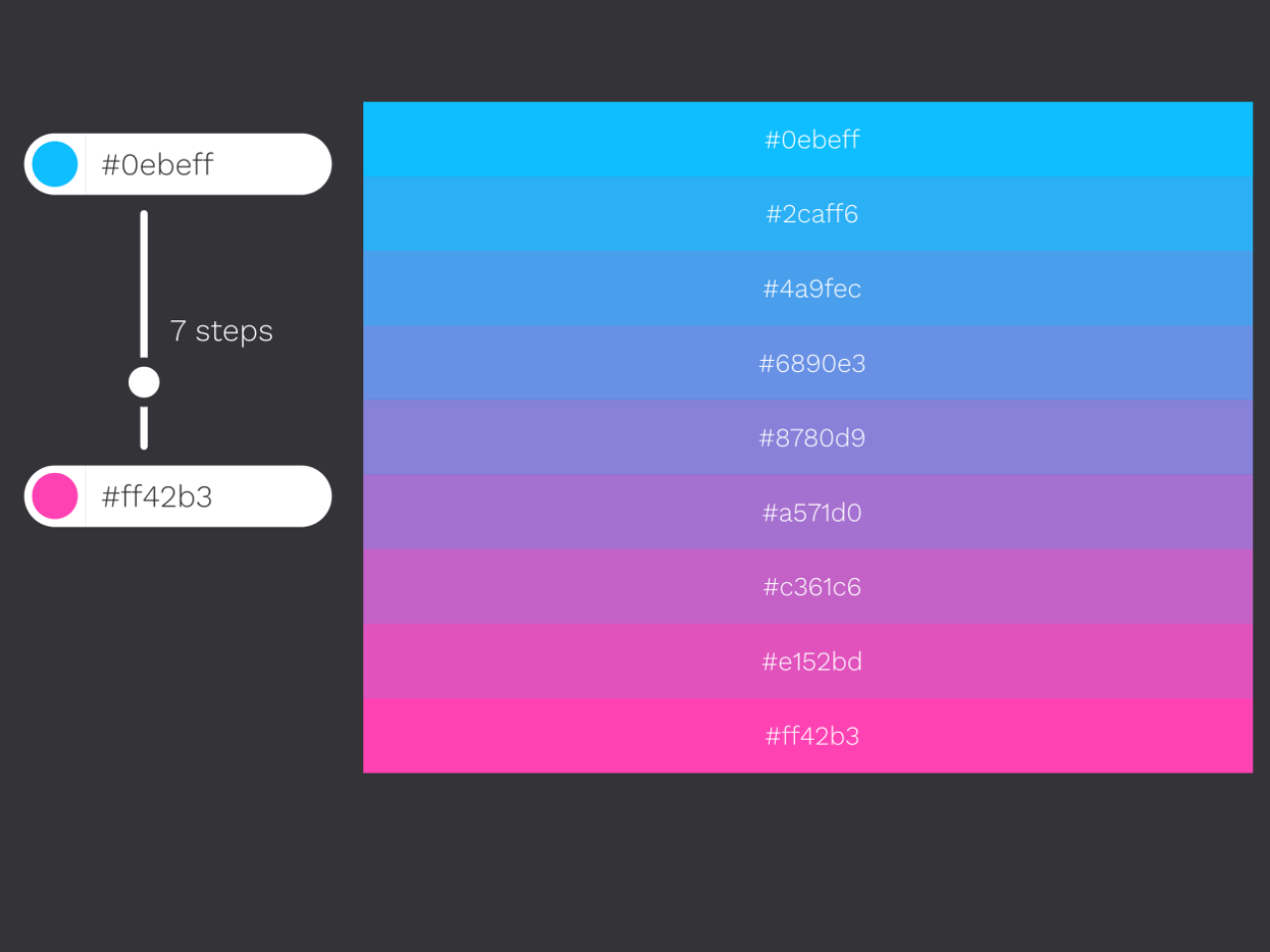Click the blue start color swatch circle

pos(55,165)
